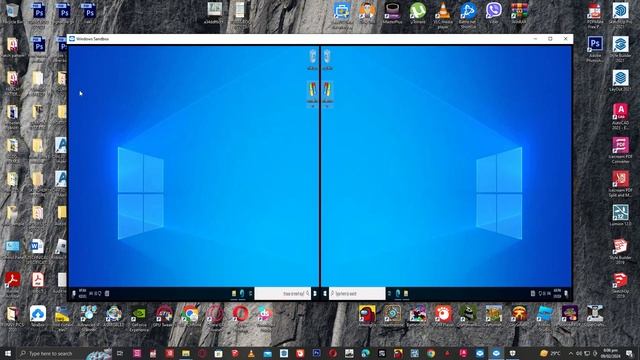Viewport: 640px width, 360px height.
Task: Open the host taskbar clock and date
Action: point(611,353)
